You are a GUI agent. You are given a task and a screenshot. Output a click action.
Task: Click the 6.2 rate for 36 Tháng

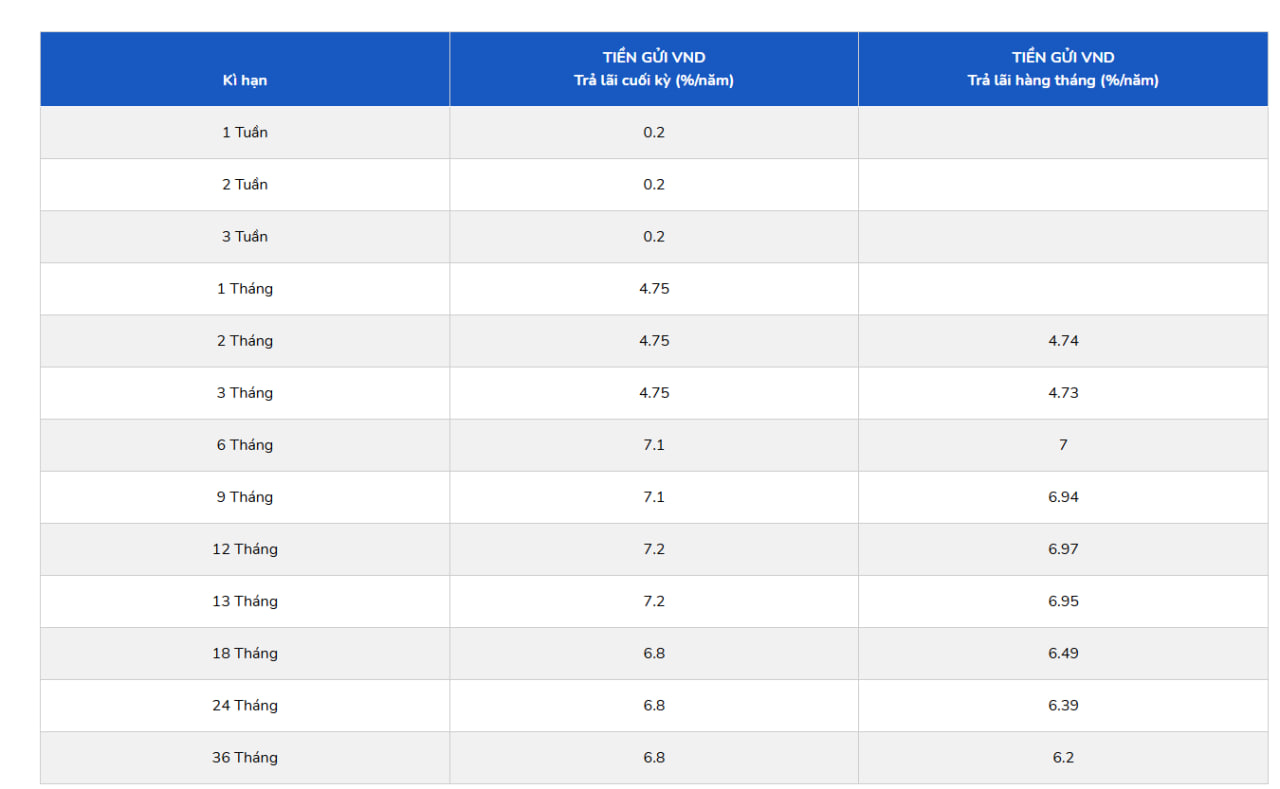1063,757
